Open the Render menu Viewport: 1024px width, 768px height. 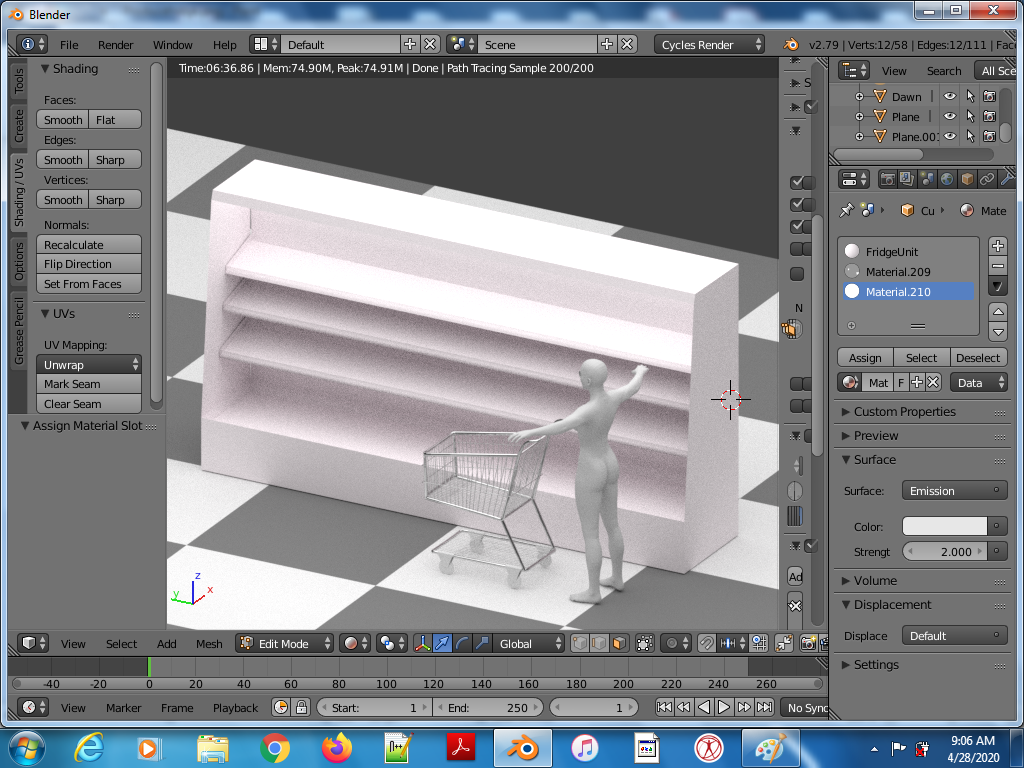click(x=116, y=45)
